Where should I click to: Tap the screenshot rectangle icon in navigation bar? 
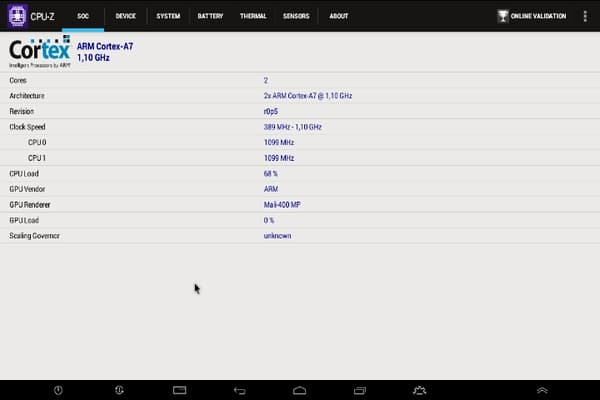pos(179,390)
